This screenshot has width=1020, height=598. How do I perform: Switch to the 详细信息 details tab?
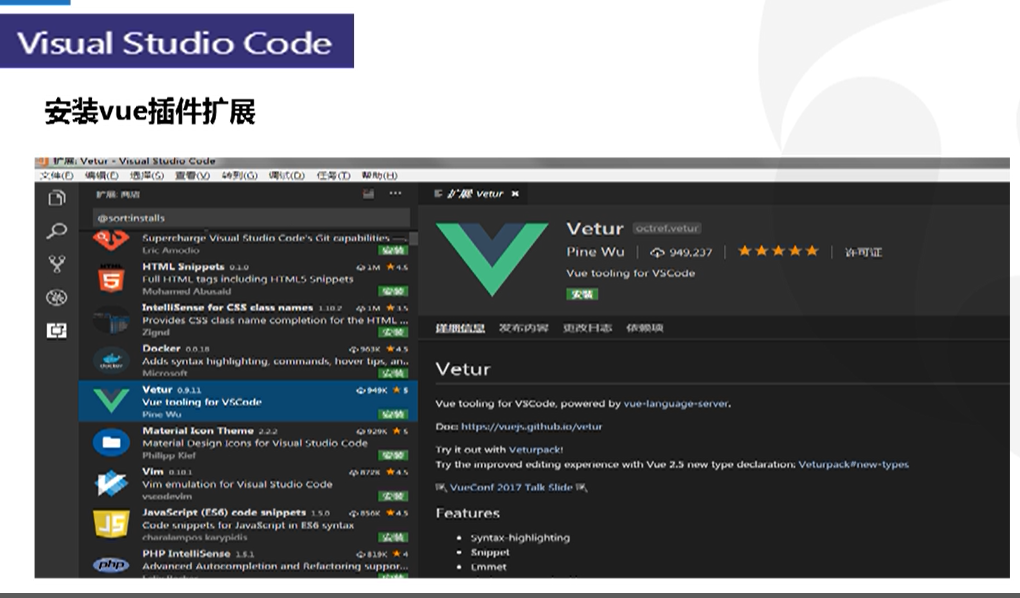460,328
